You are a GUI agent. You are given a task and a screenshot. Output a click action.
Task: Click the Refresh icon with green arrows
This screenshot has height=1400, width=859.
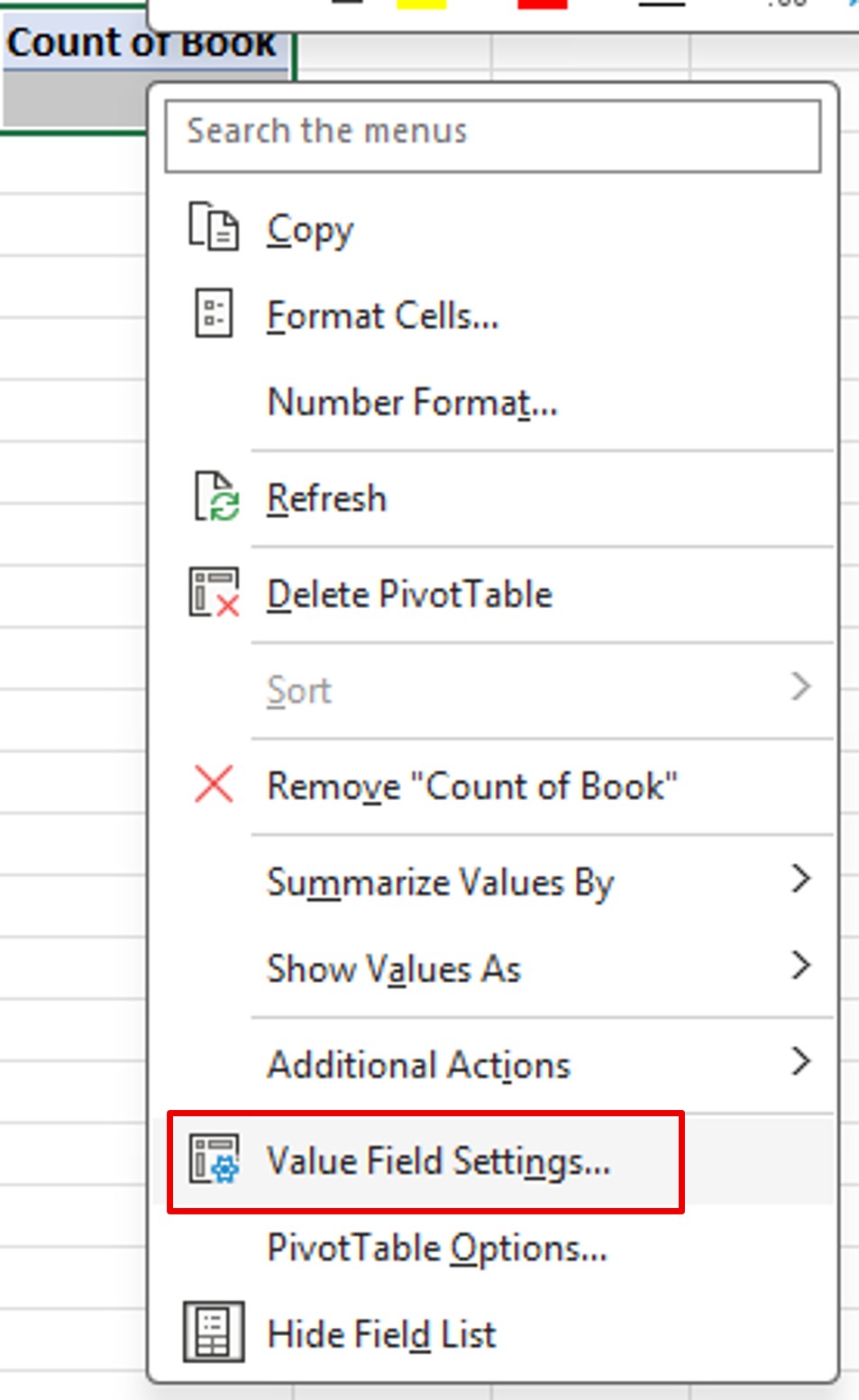[x=216, y=496]
